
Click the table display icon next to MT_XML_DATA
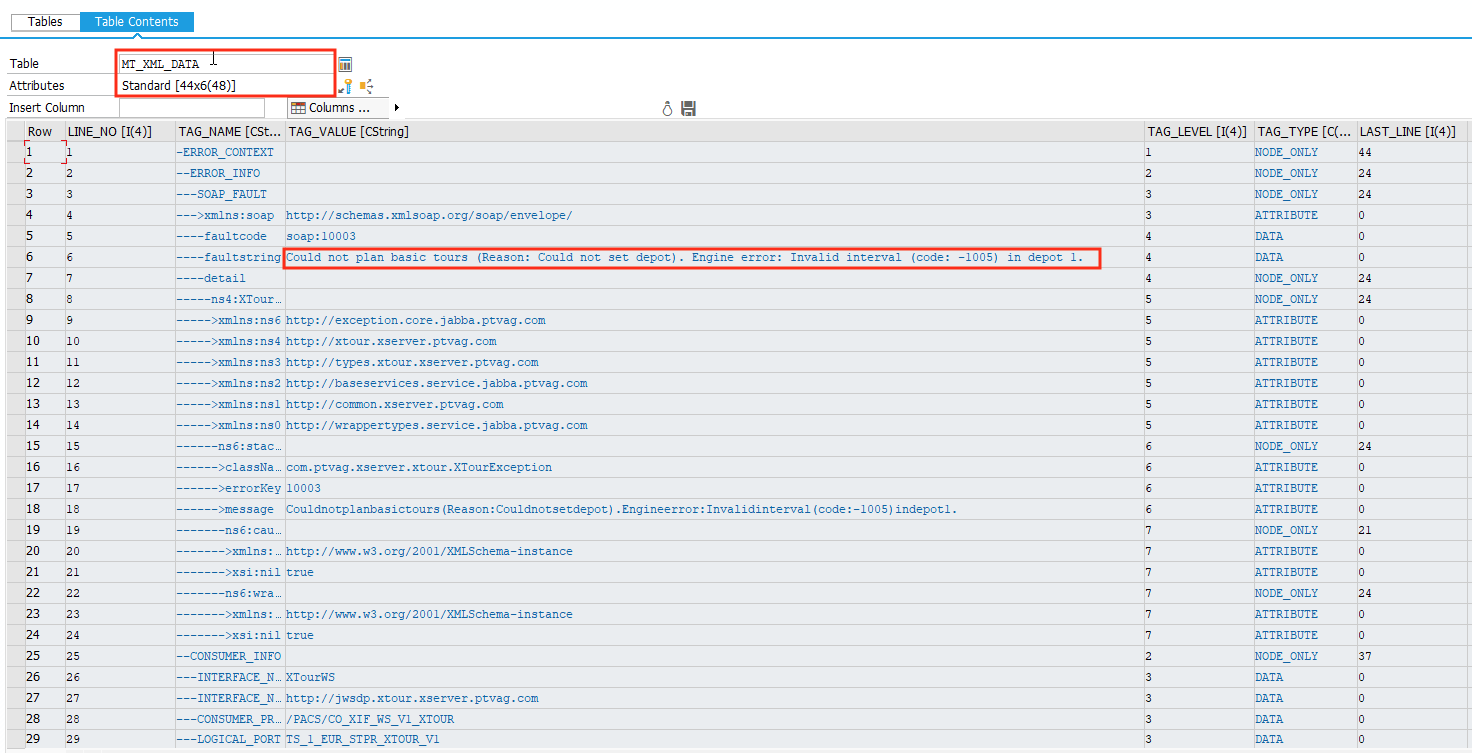(x=345, y=64)
